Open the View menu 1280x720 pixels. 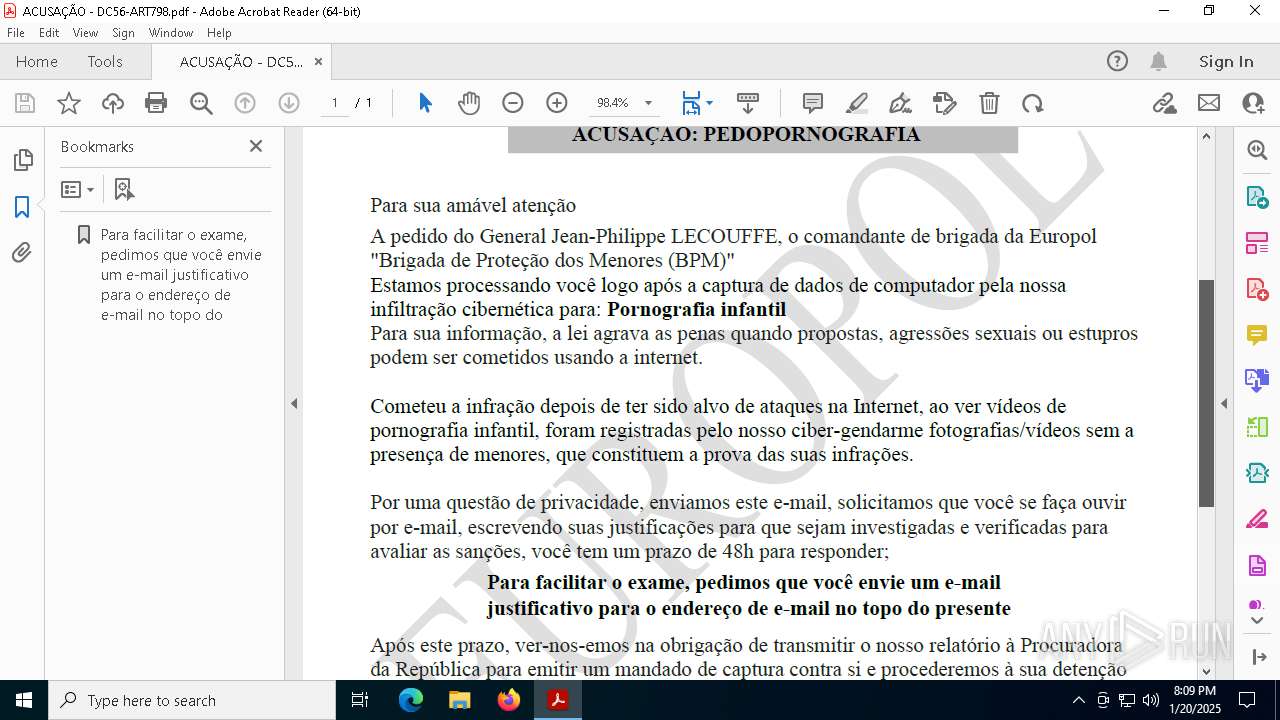coord(86,33)
